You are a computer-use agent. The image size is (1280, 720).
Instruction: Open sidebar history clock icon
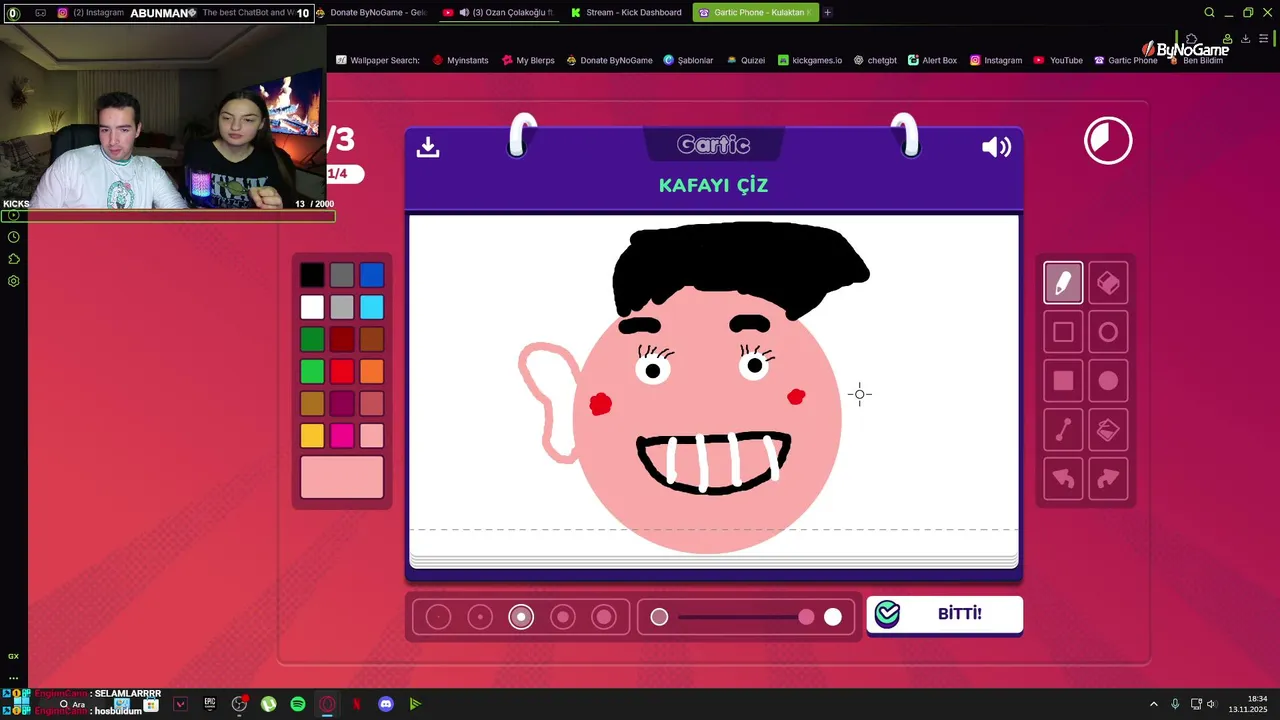pyautogui.click(x=13, y=237)
